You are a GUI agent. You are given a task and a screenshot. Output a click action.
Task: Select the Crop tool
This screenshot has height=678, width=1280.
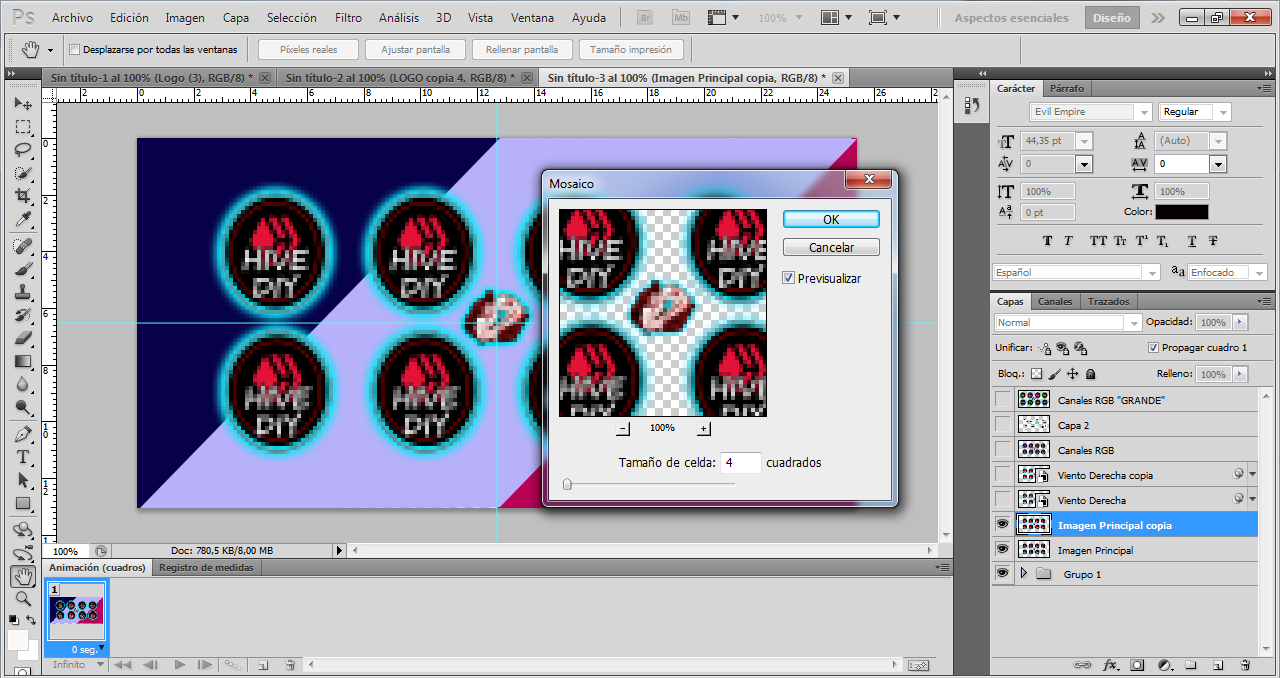coord(23,197)
